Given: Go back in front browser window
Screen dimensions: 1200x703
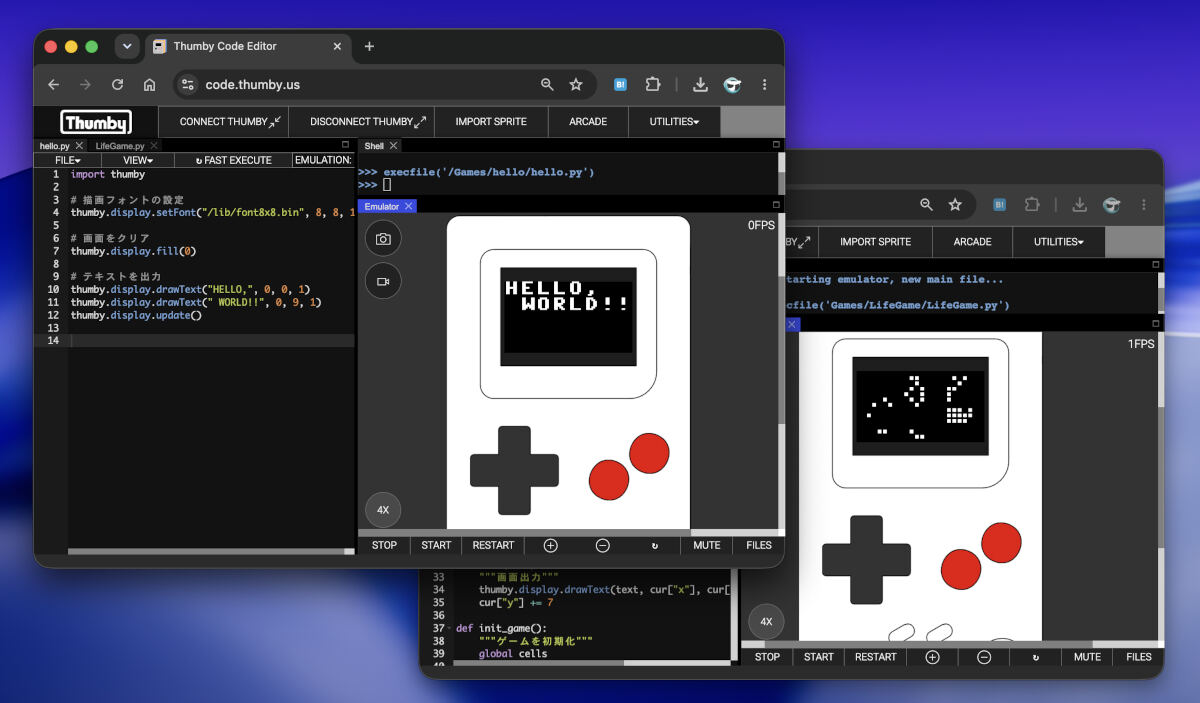Looking at the screenshot, I should coord(54,85).
